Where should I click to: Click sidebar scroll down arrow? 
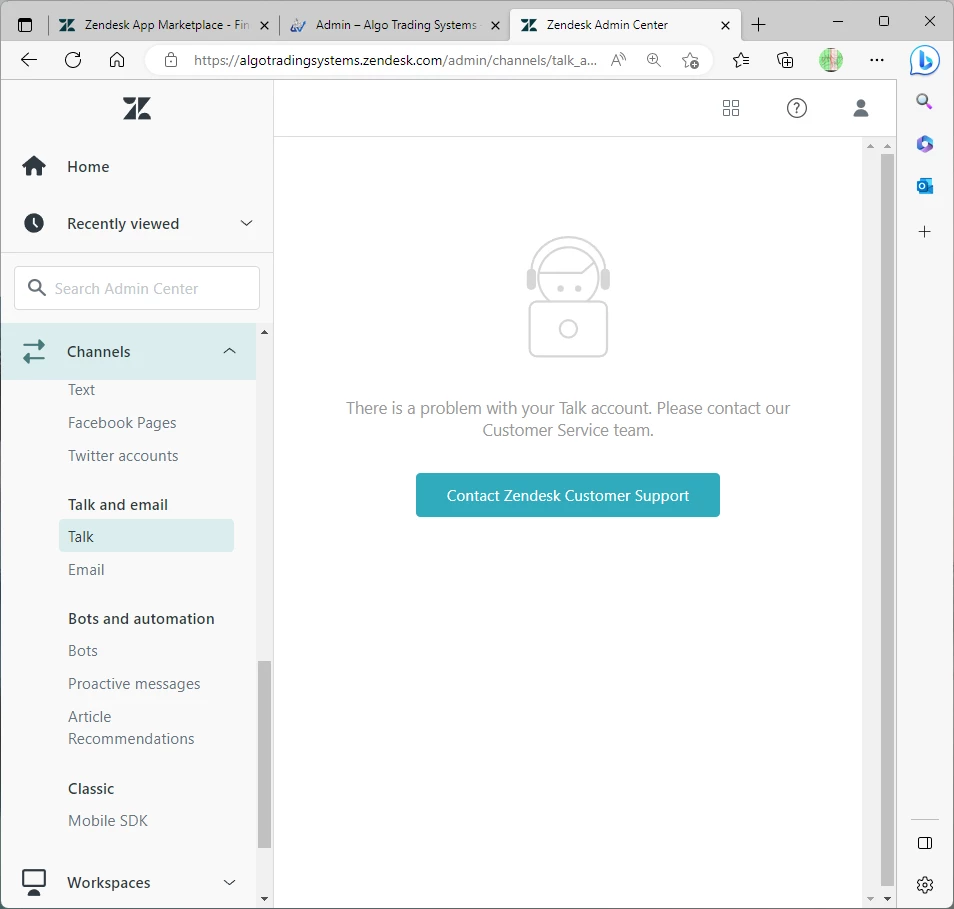(264, 899)
